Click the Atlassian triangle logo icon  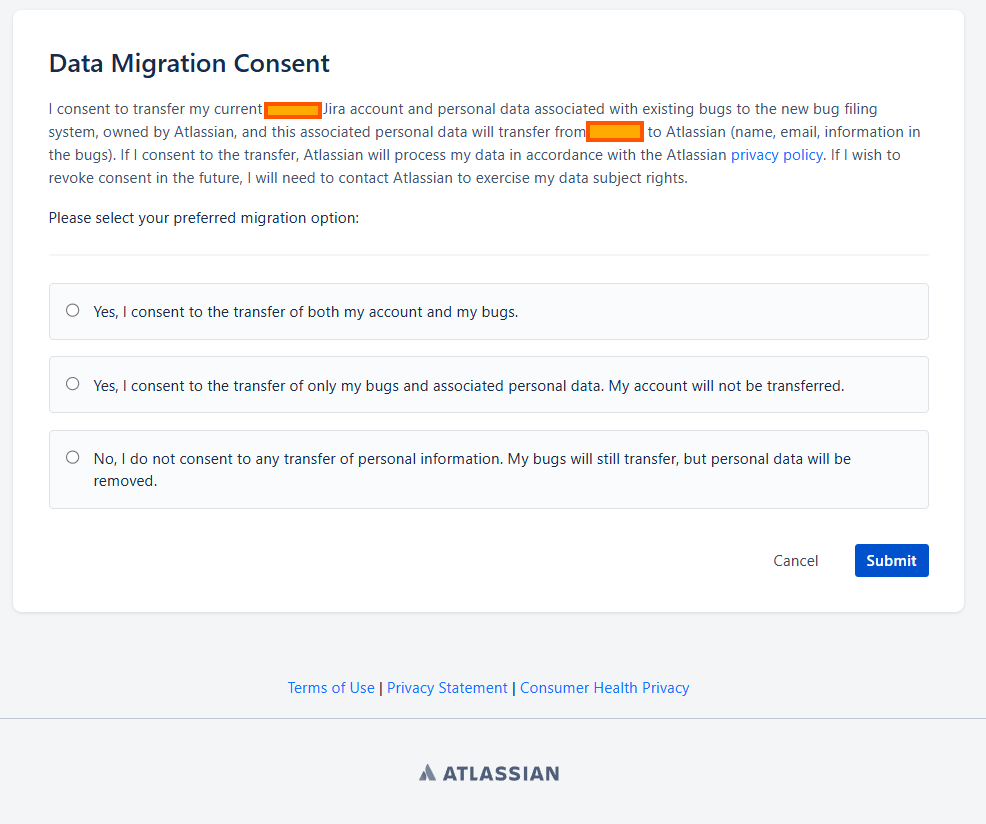[427, 773]
